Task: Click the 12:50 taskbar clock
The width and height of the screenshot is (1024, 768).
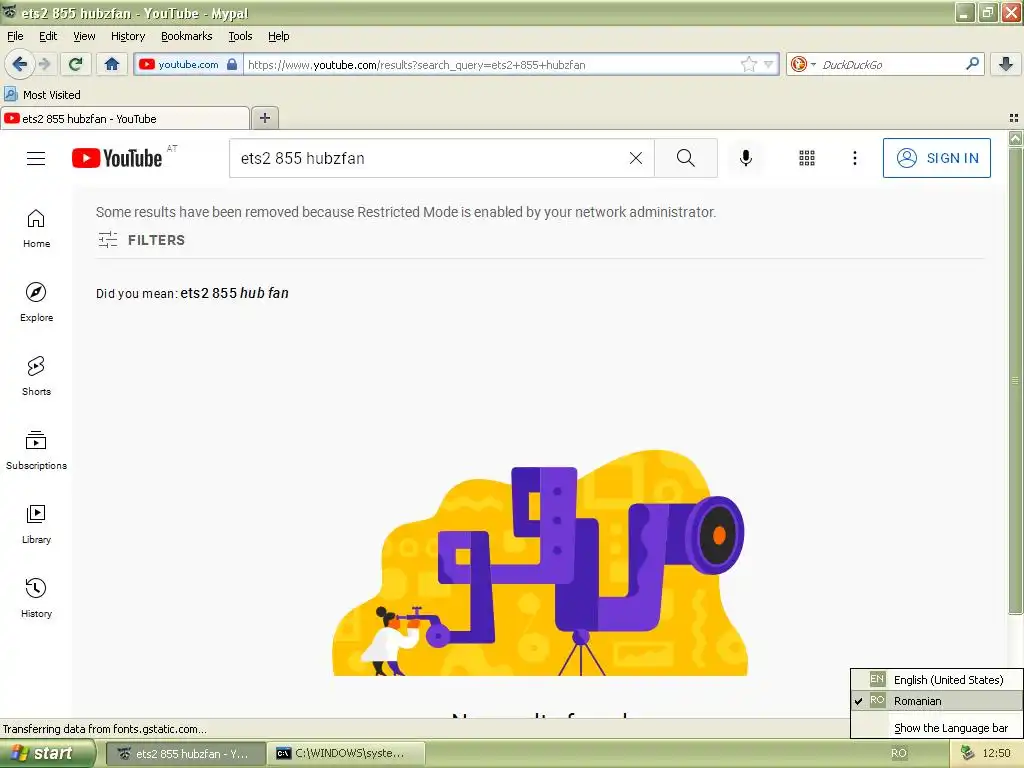Action: tap(997, 753)
